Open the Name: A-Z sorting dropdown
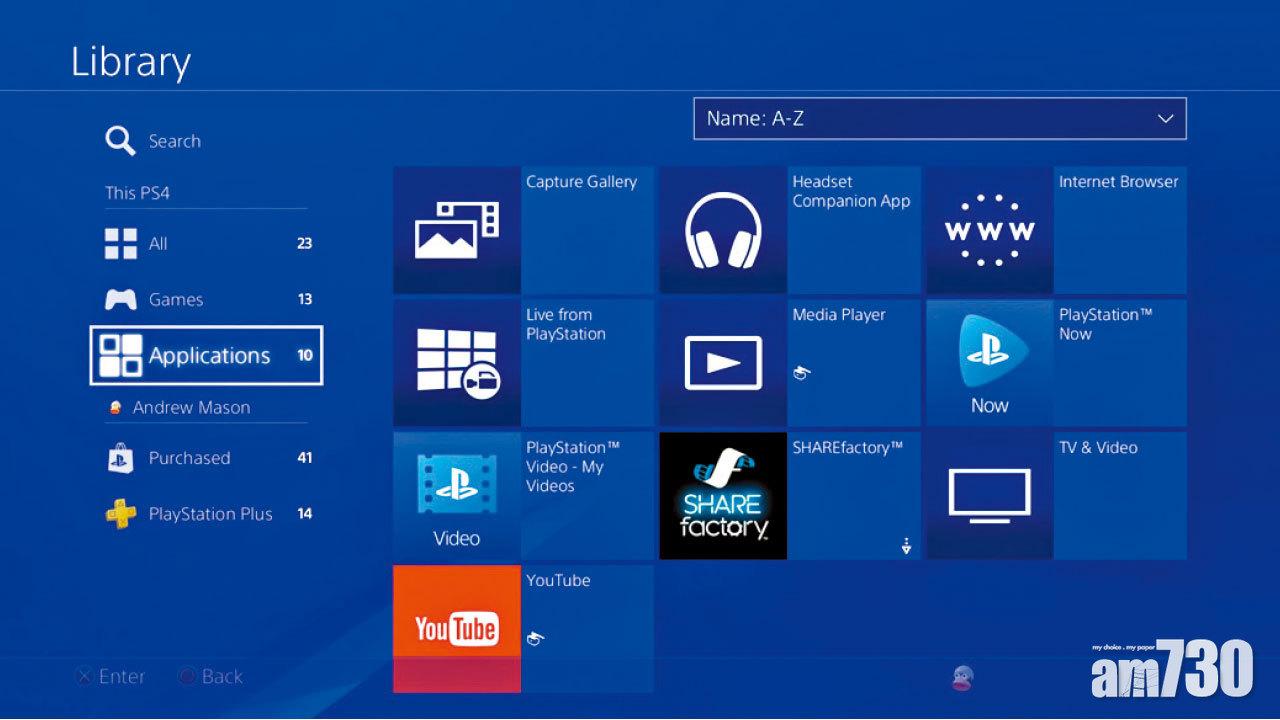This screenshot has height=720, width=1280. coord(938,118)
